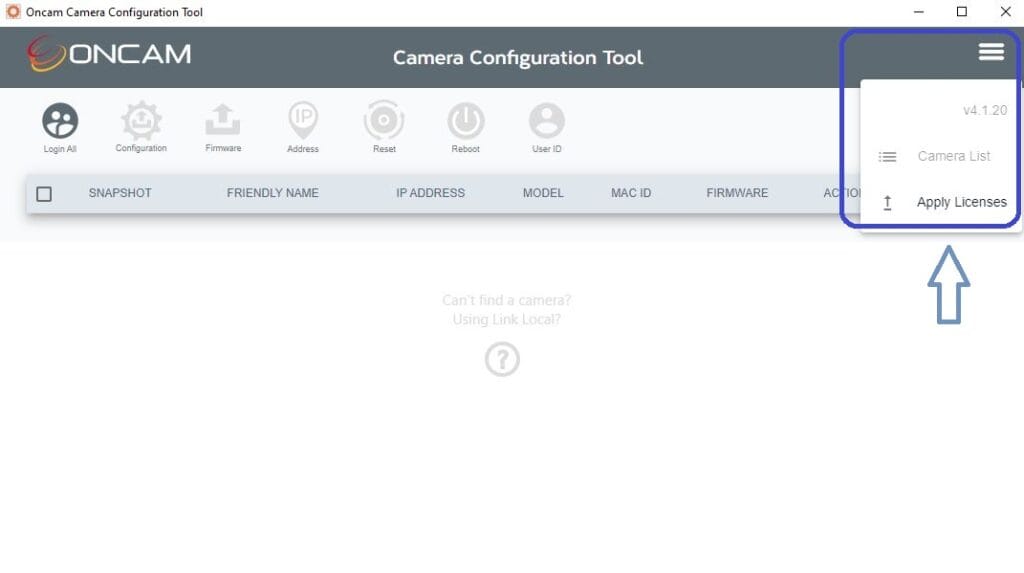The width and height of the screenshot is (1024, 573).
Task: Click the Oncam title bar app icon
Action: (13, 12)
